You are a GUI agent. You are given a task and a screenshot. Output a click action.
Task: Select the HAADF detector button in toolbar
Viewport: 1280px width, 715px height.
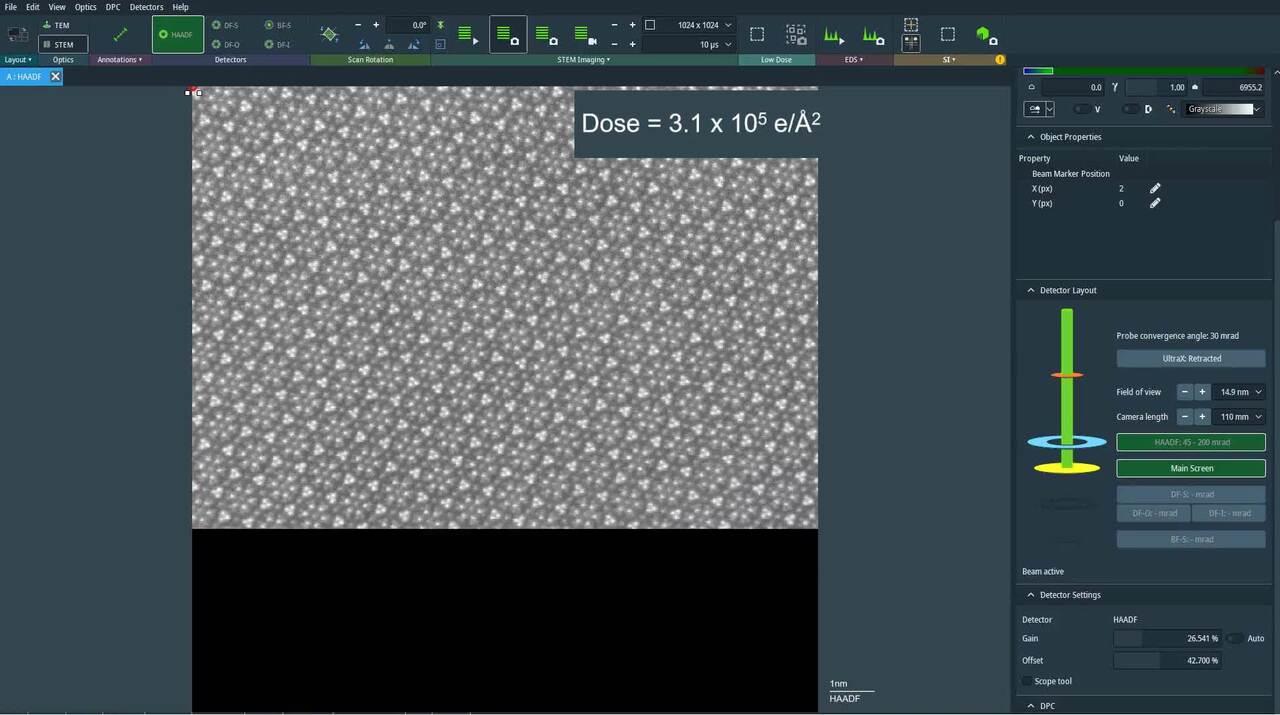click(x=177, y=34)
